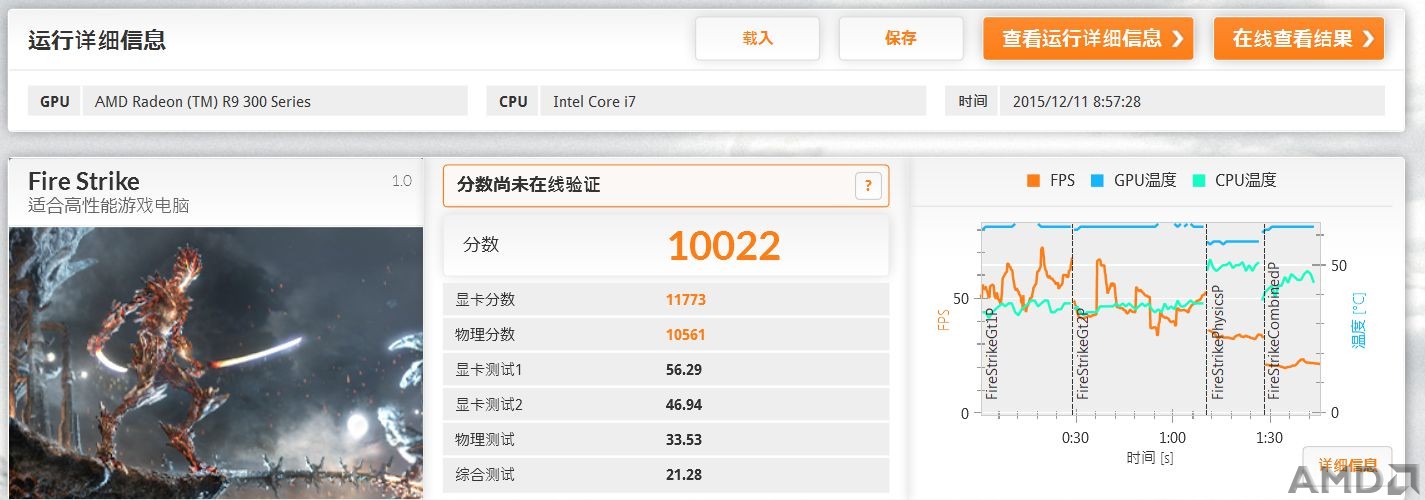Select the Fire Strike title text
The image size is (1425, 500).
tap(84, 181)
